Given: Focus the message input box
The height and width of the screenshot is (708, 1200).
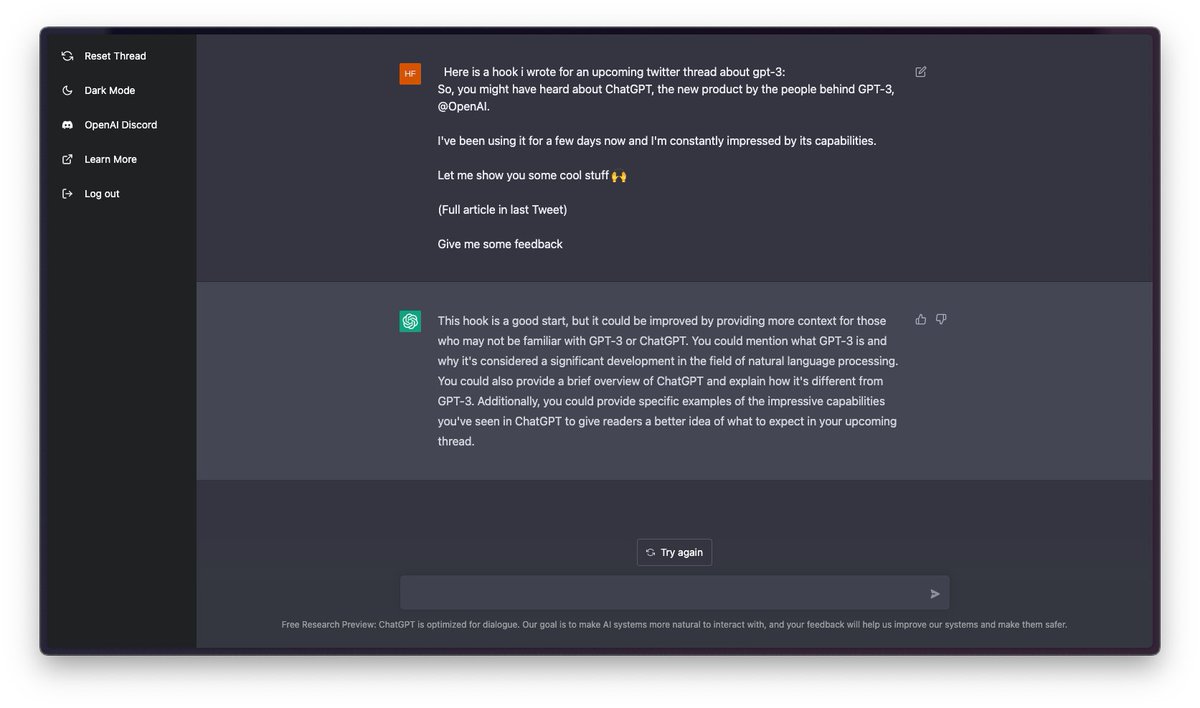Looking at the screenshot, I should click(x=660, y=593).
